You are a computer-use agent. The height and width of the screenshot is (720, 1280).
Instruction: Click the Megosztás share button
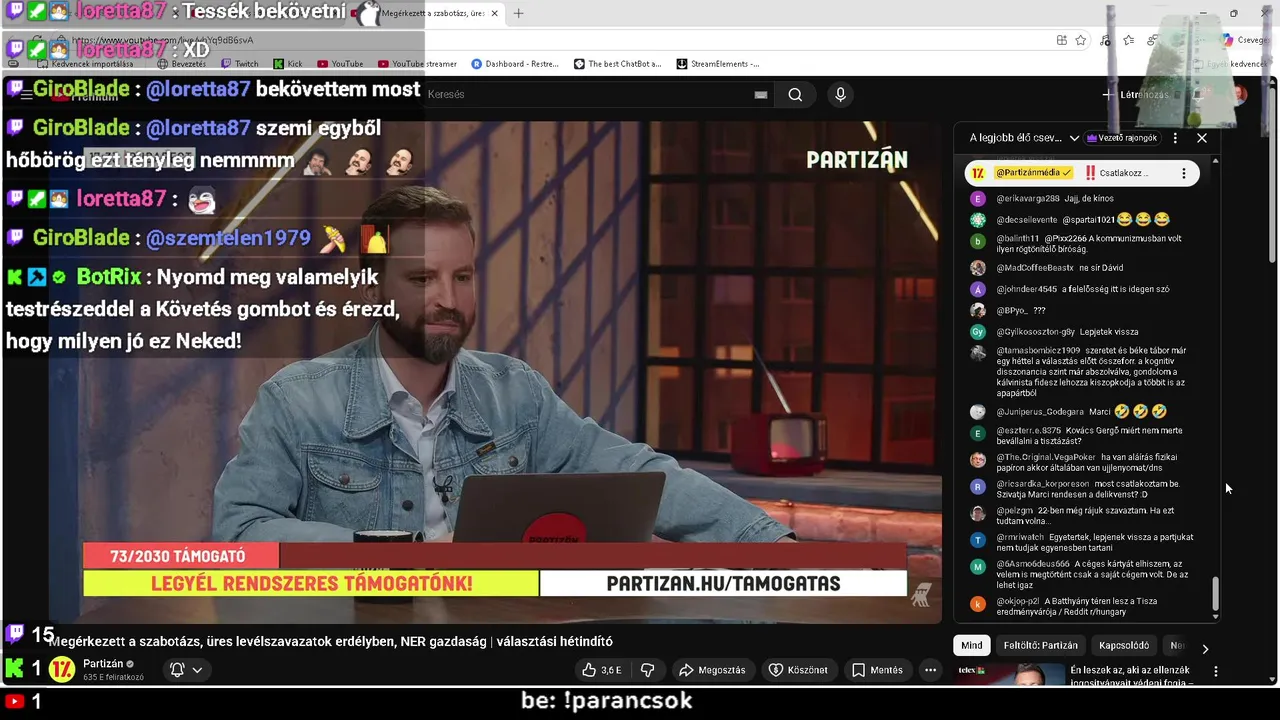[712, 670]
